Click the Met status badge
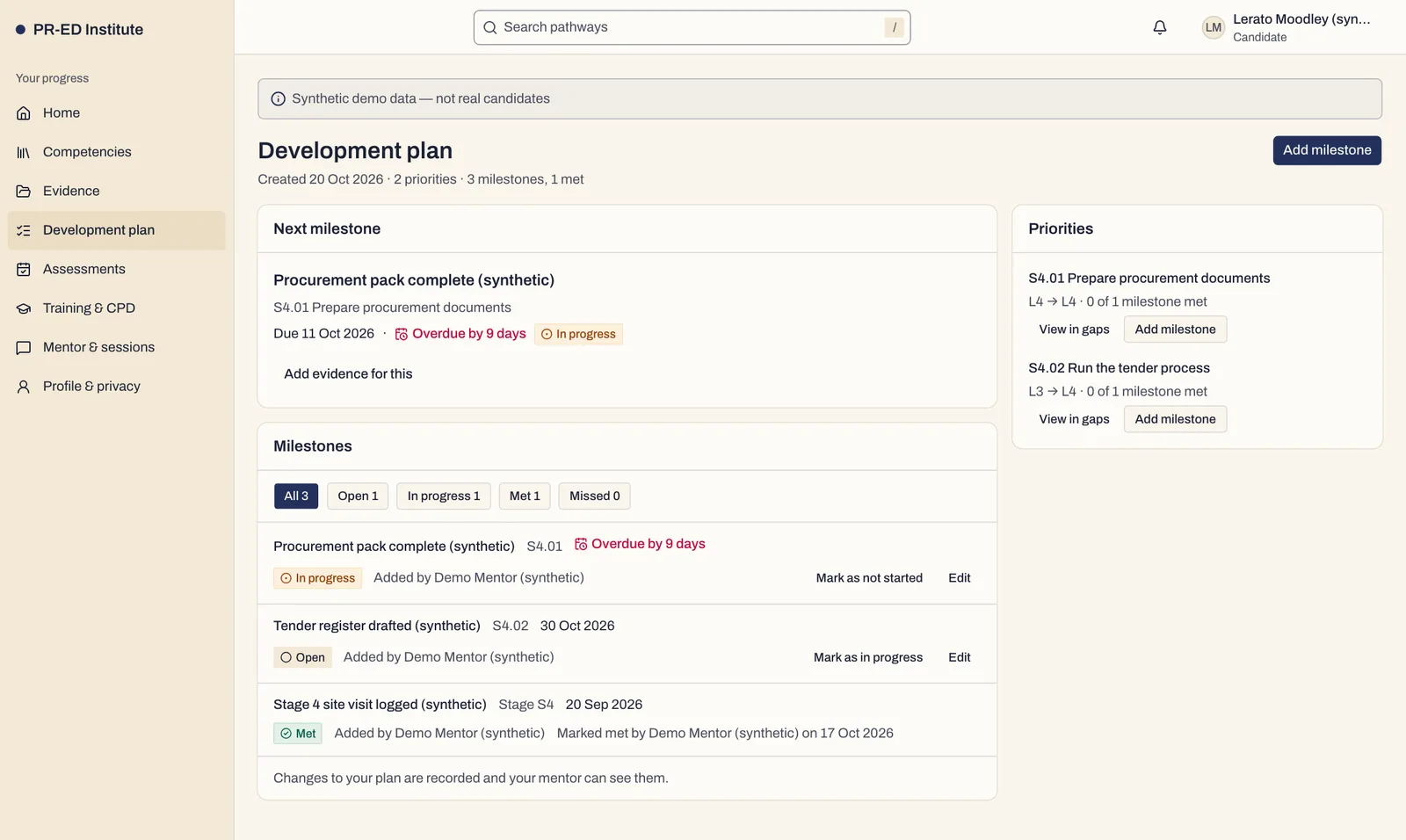1406x840 pixels. tap(298, 734)
